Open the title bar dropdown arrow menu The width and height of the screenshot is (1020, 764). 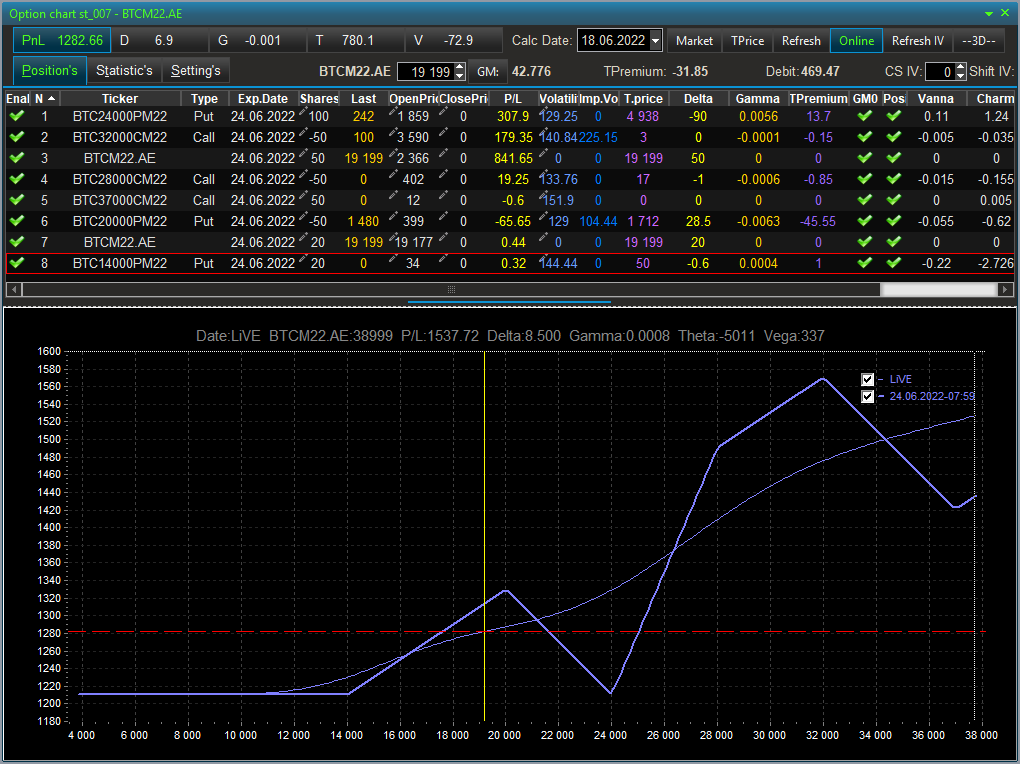click(x=989, y=13)
